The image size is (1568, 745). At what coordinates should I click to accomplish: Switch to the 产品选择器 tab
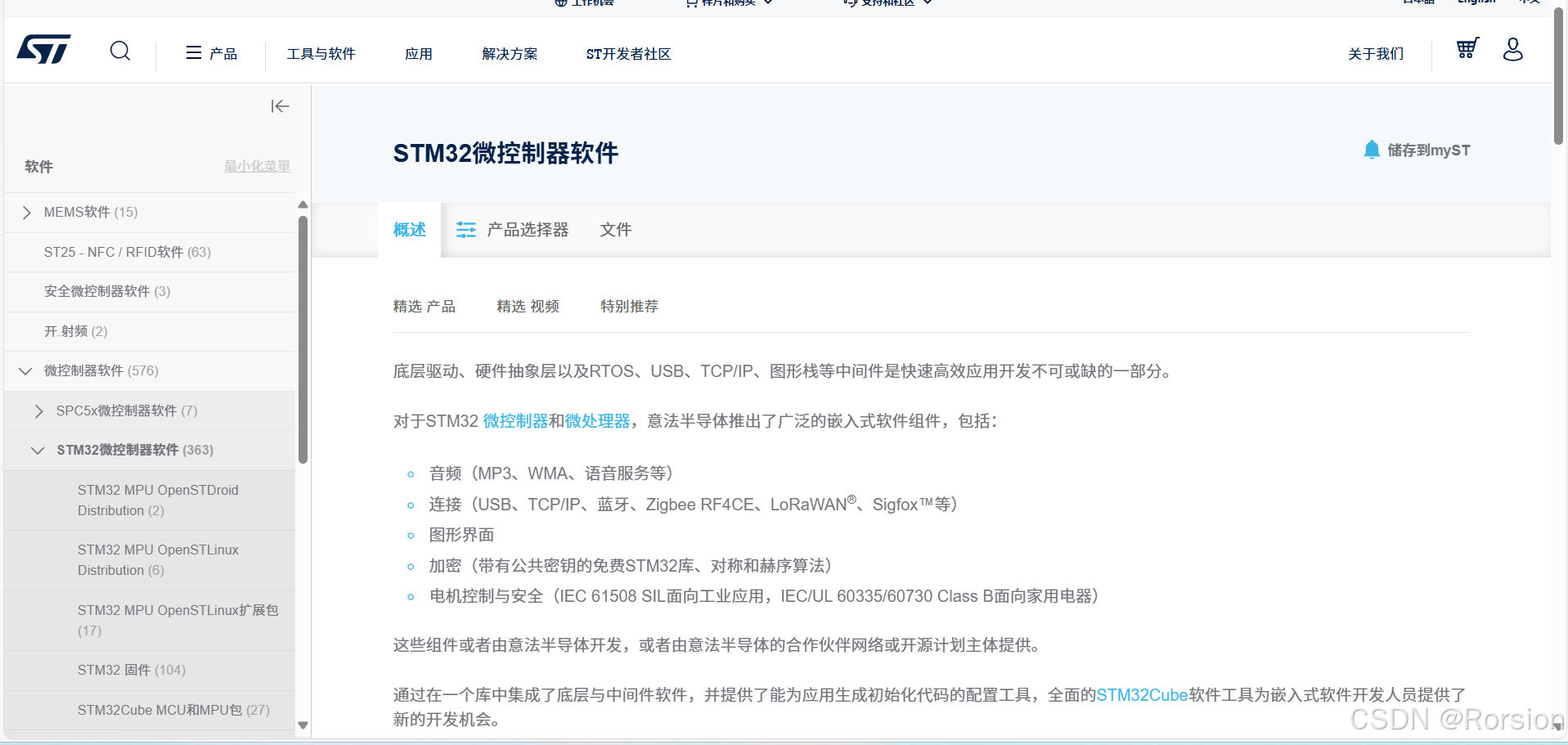click(x=513, y=230)
